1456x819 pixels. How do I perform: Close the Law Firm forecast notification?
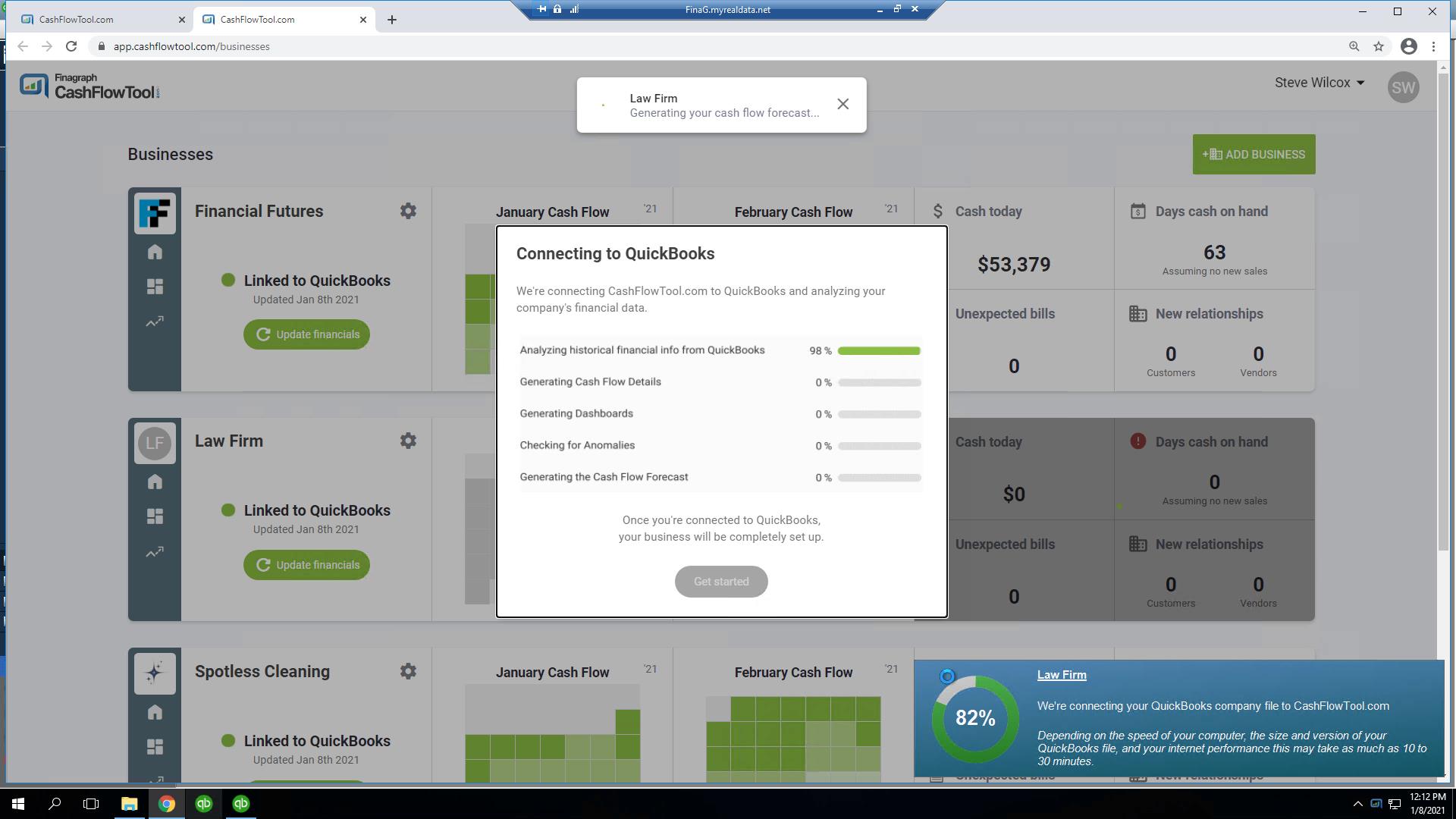[x=843, y=105]
